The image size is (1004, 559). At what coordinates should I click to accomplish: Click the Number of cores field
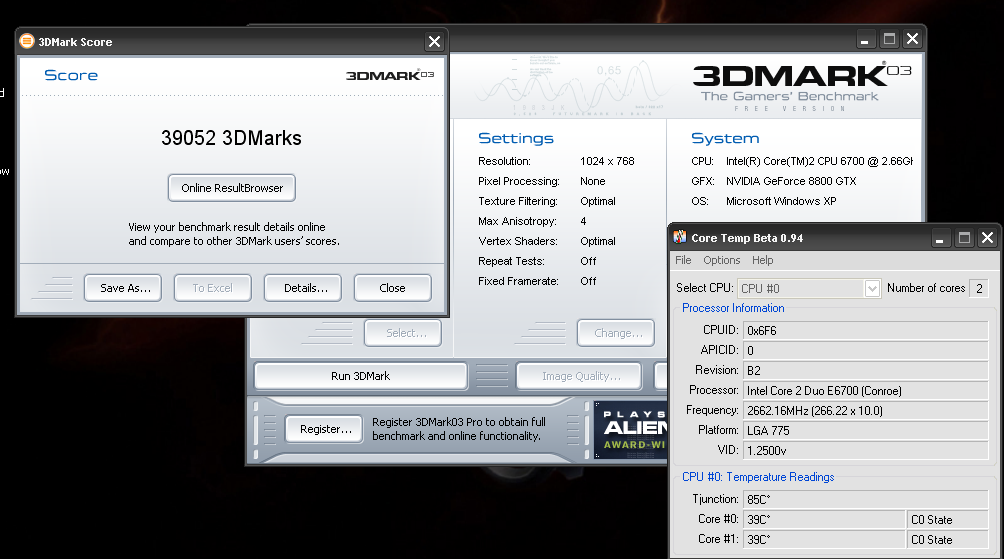point(978,288)
